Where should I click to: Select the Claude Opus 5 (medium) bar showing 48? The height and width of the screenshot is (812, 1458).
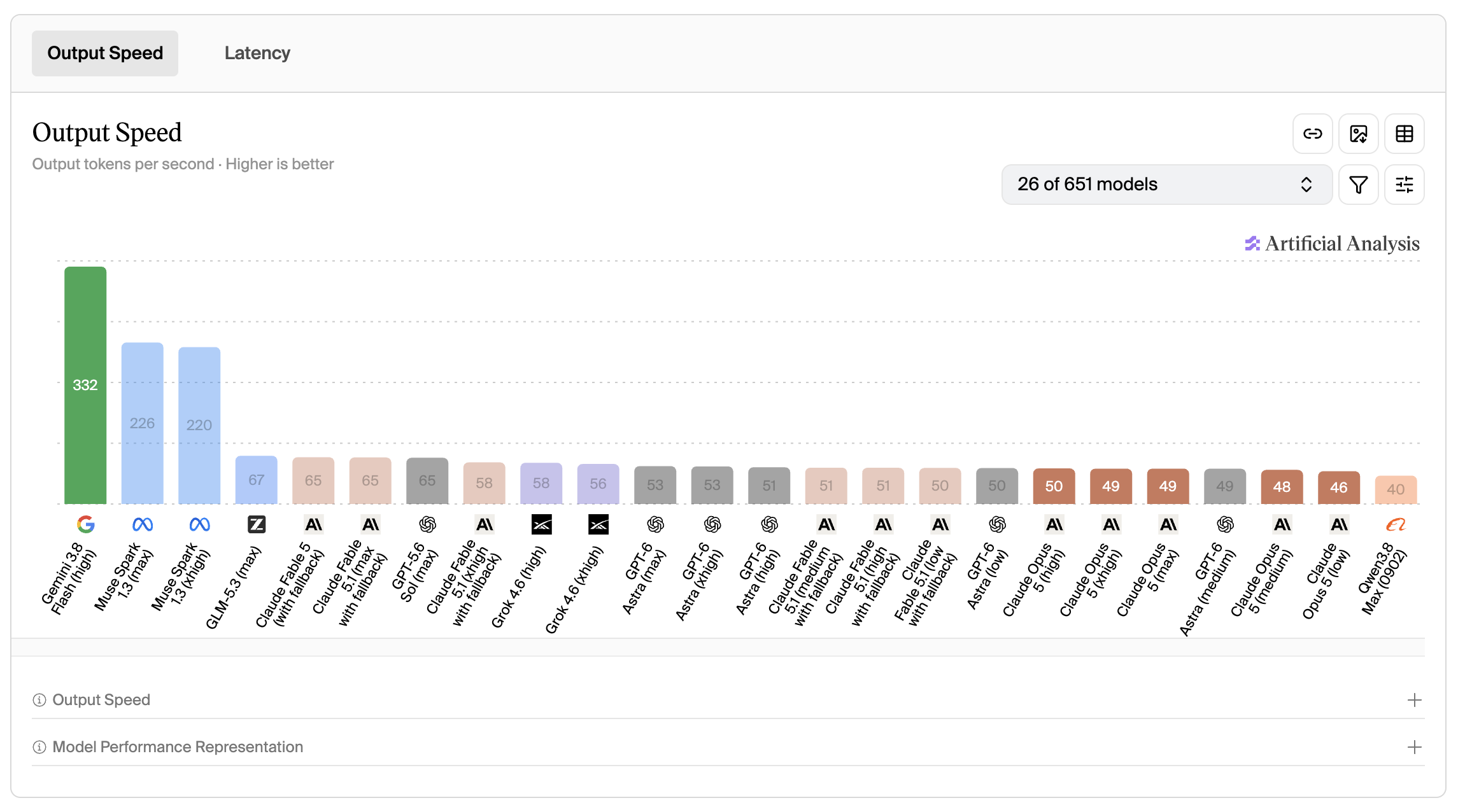tap(1282, 487)
